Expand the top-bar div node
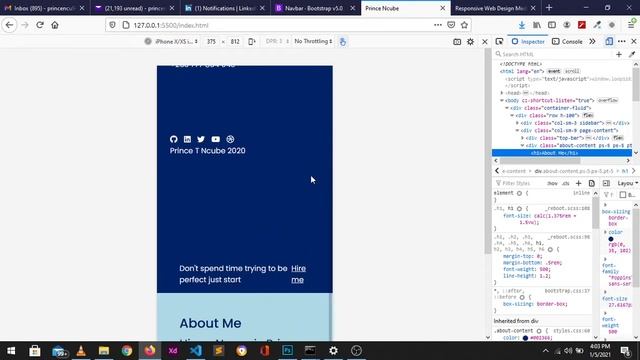 [x=522, y=138]
